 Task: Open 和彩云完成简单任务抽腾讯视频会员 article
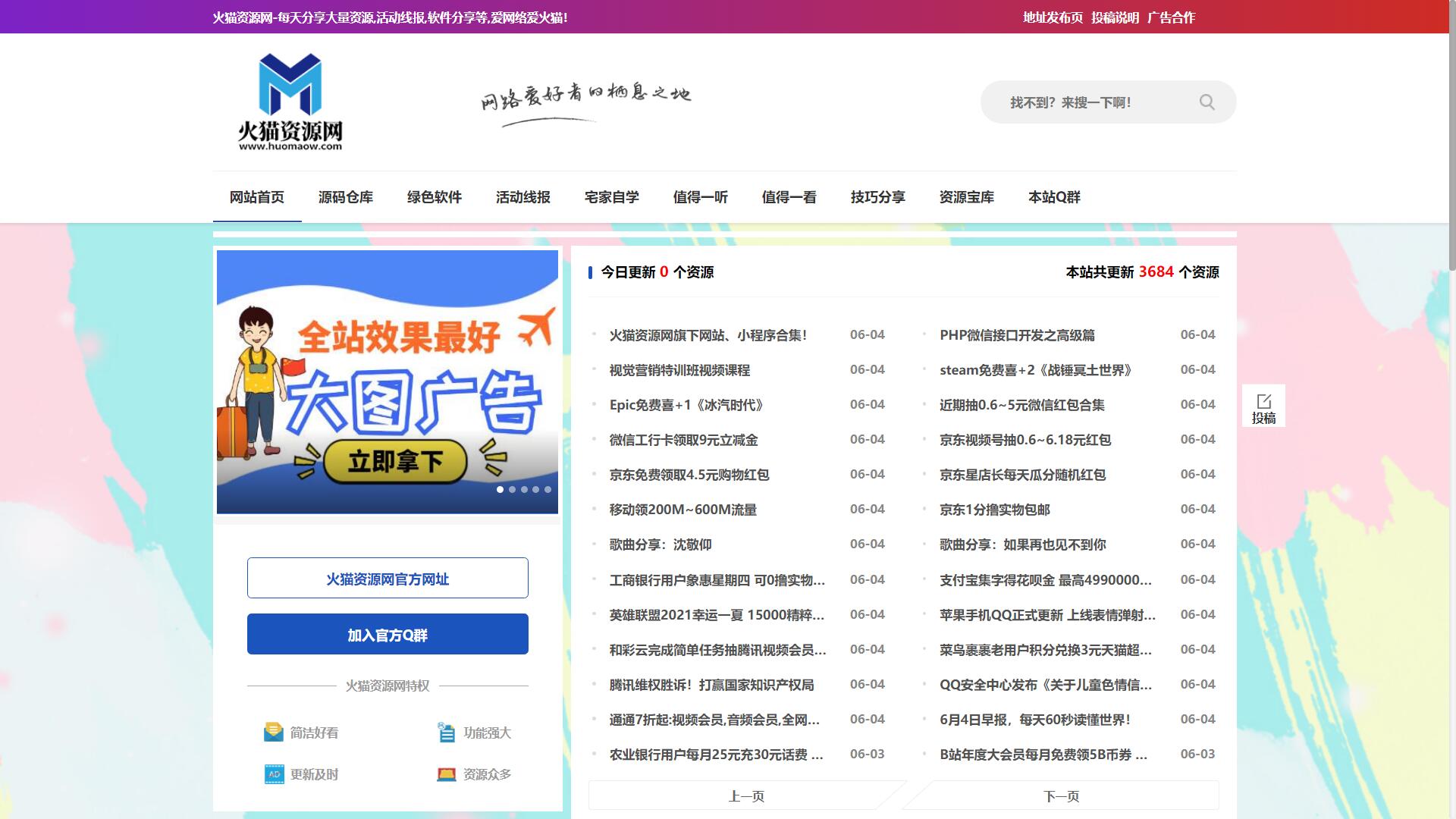pos(717,650)
